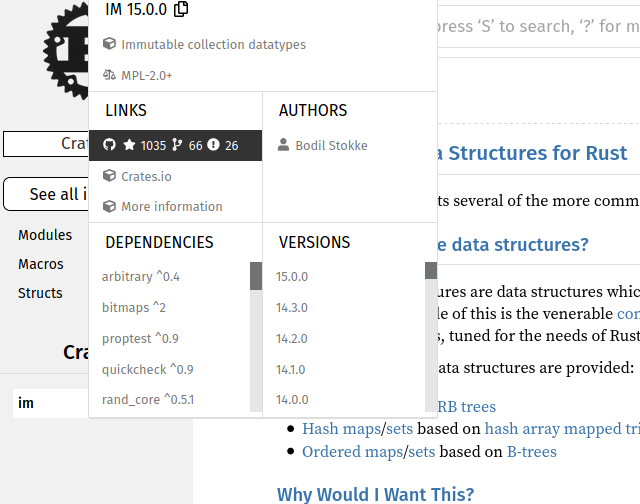640x504 pixels.
Task: Open the arbitrary ^0.4 dependency
Action: click(x=141, y=277)
